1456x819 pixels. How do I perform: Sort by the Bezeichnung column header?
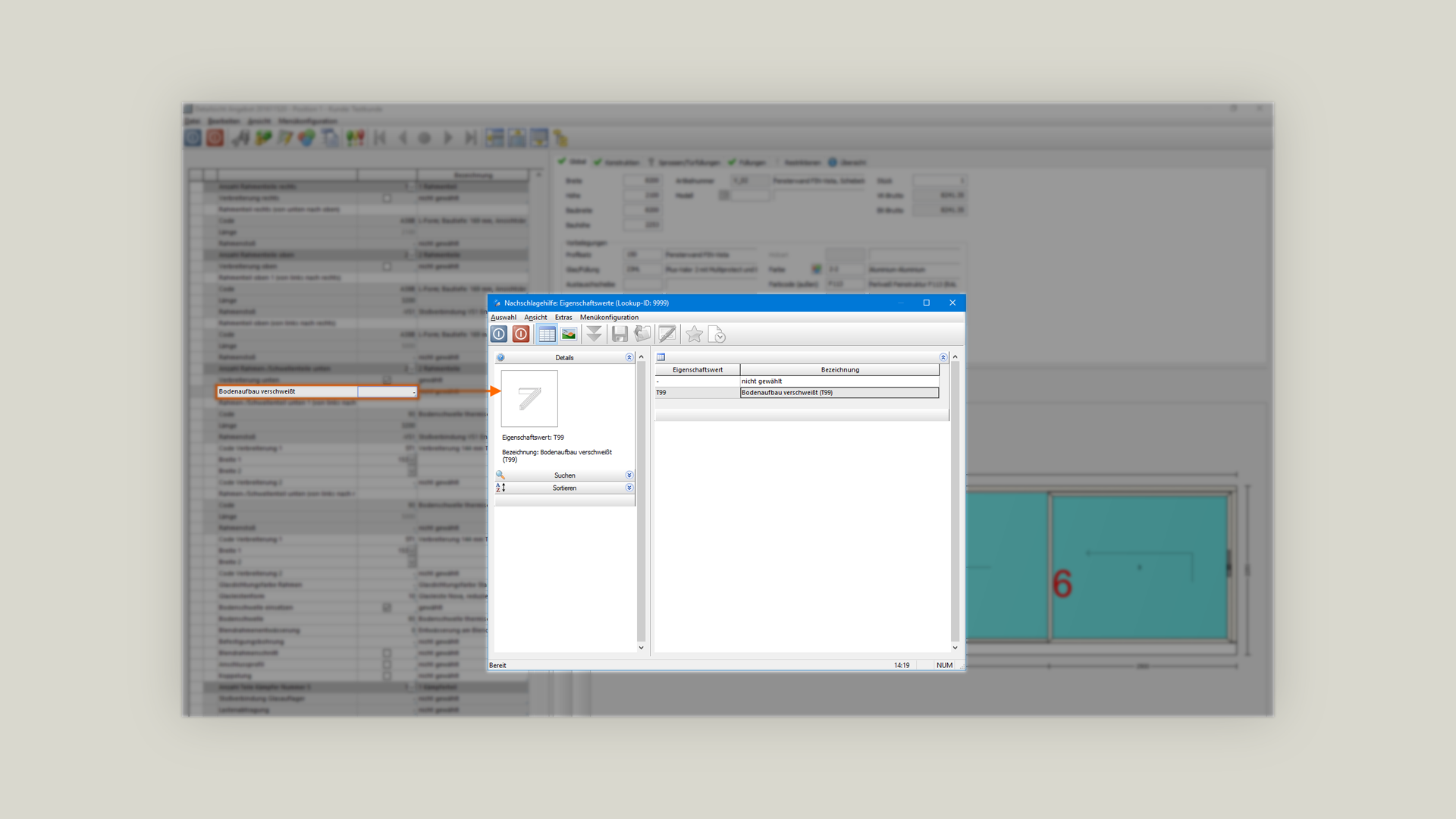coord(839,370)
